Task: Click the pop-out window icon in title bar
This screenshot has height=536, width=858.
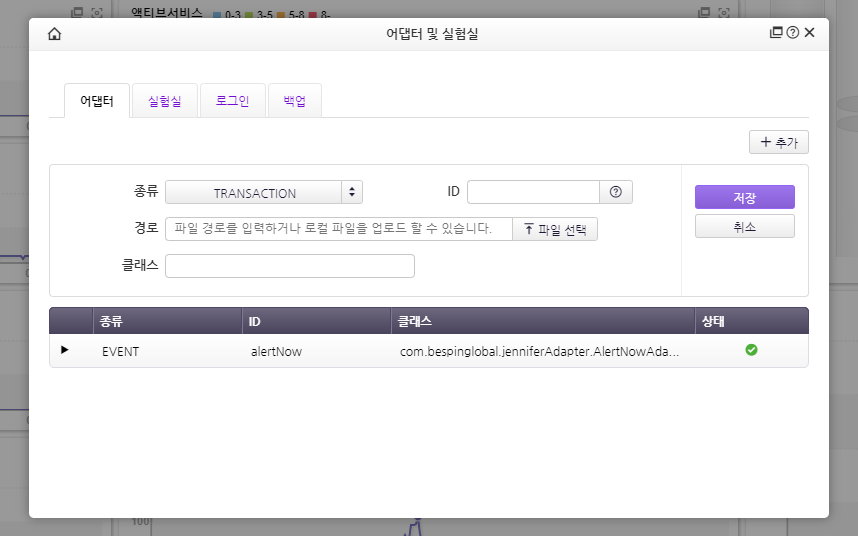Action: 776,33
